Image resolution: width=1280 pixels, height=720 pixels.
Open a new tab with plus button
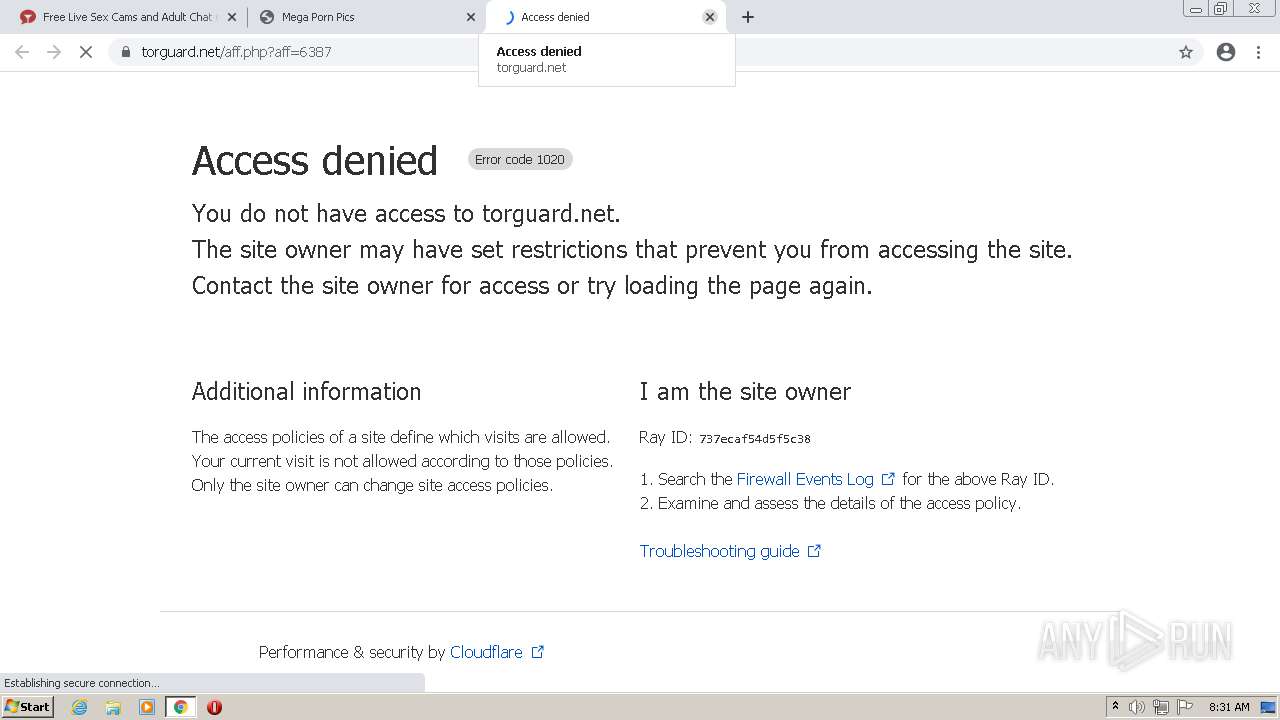[x=748, y=17]
